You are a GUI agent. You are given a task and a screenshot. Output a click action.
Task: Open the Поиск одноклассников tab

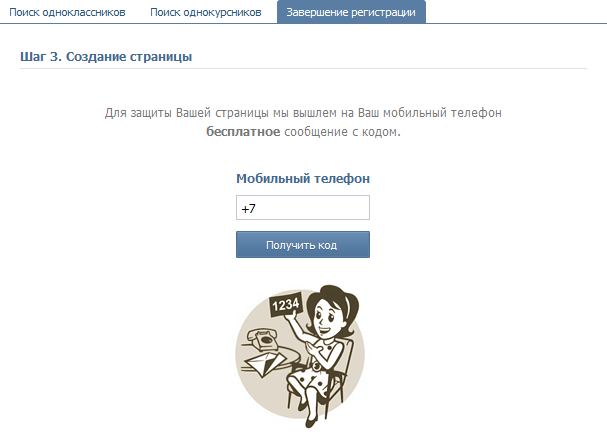67,12
